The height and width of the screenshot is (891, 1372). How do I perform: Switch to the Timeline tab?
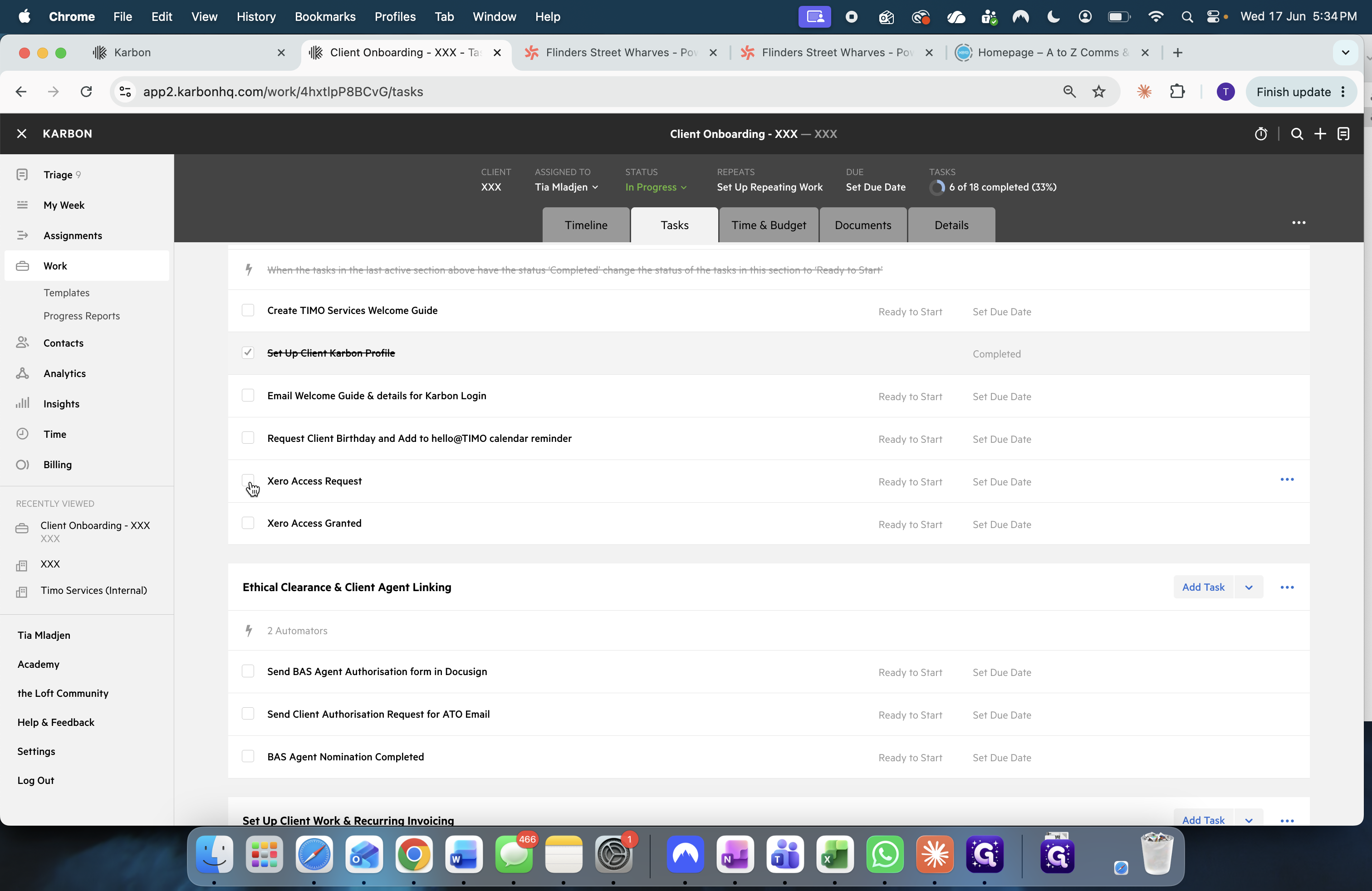click(586, 225)
